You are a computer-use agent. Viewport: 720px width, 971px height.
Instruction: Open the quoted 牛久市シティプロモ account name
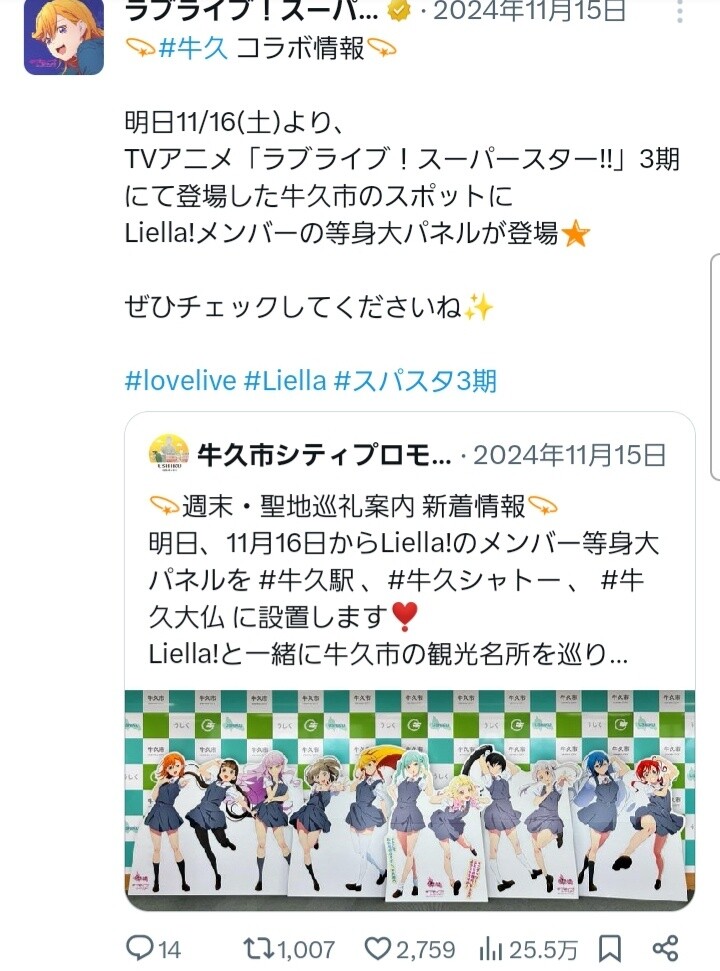[324, 455]
